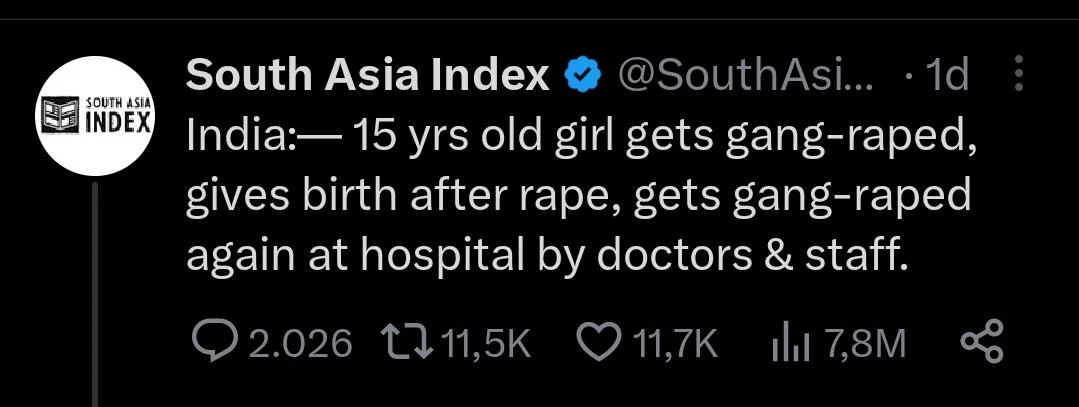Retweet this post using the arrows icon
The height and width of the screenshot is (407, 1079).
tap(407, 344)
